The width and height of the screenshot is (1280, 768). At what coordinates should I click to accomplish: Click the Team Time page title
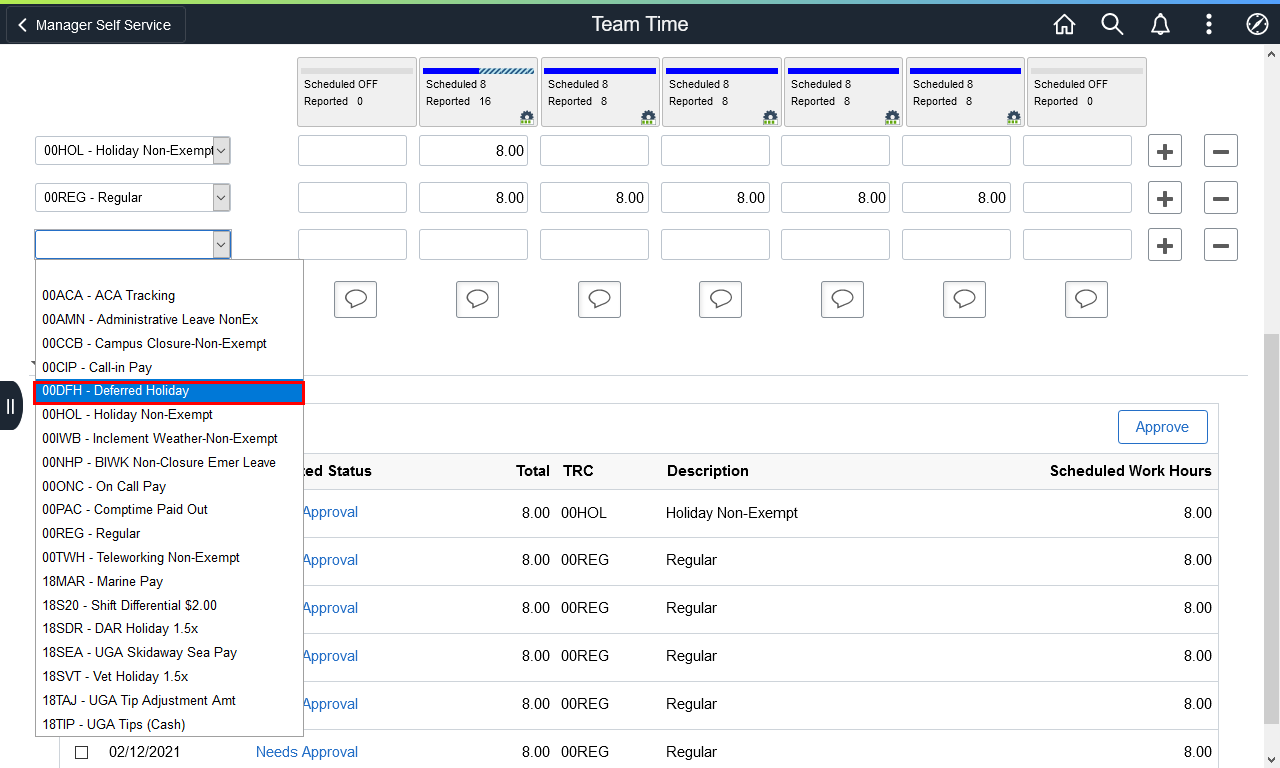pos(640,24)
